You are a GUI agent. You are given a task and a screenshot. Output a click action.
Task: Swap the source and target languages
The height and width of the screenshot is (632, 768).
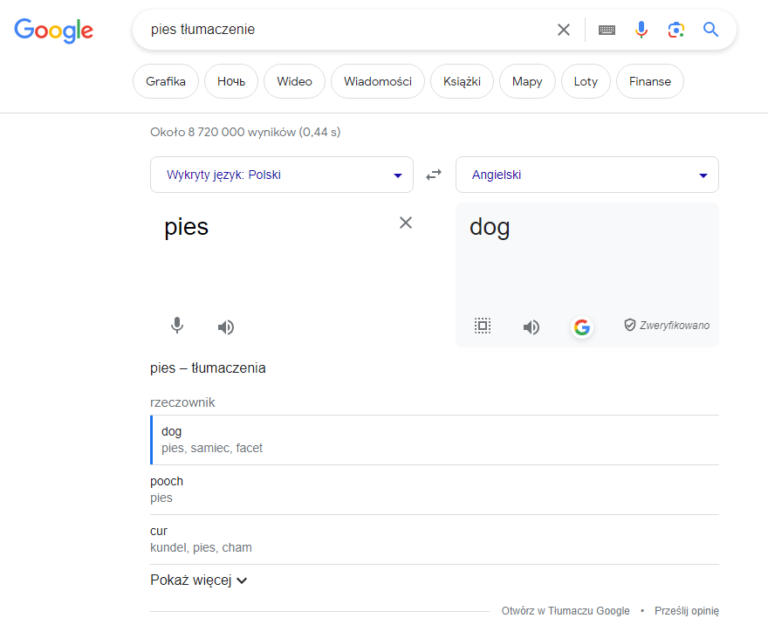click(x=433, y=174)
